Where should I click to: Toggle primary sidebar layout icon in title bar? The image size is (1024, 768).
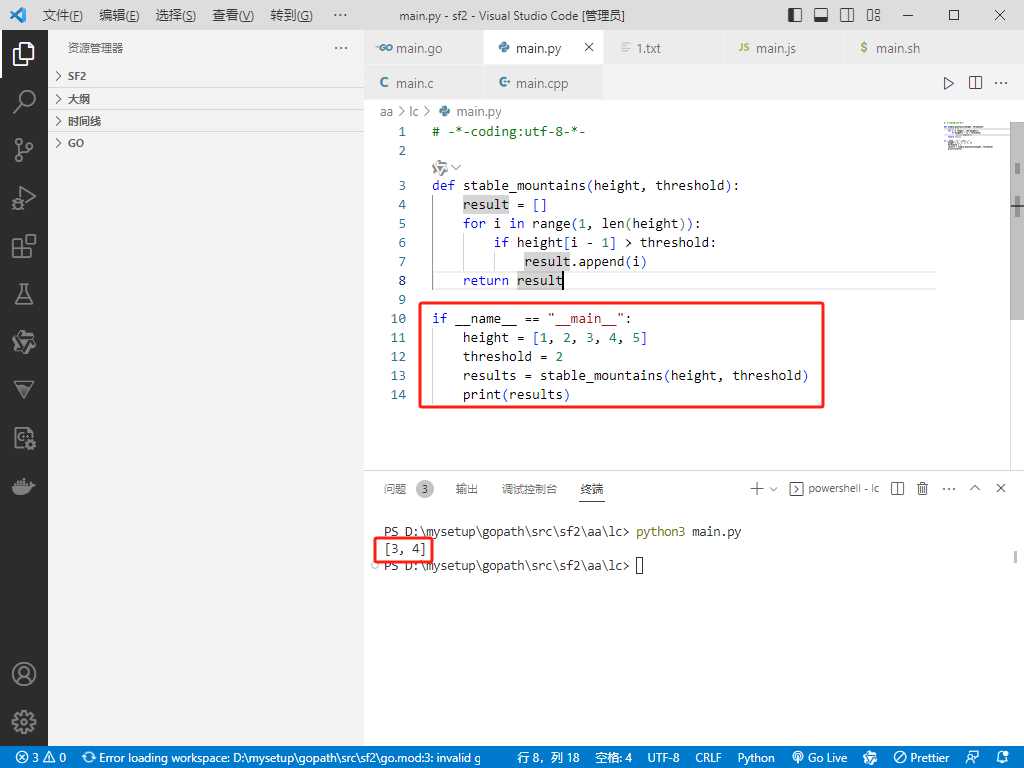tap(795, 15)
